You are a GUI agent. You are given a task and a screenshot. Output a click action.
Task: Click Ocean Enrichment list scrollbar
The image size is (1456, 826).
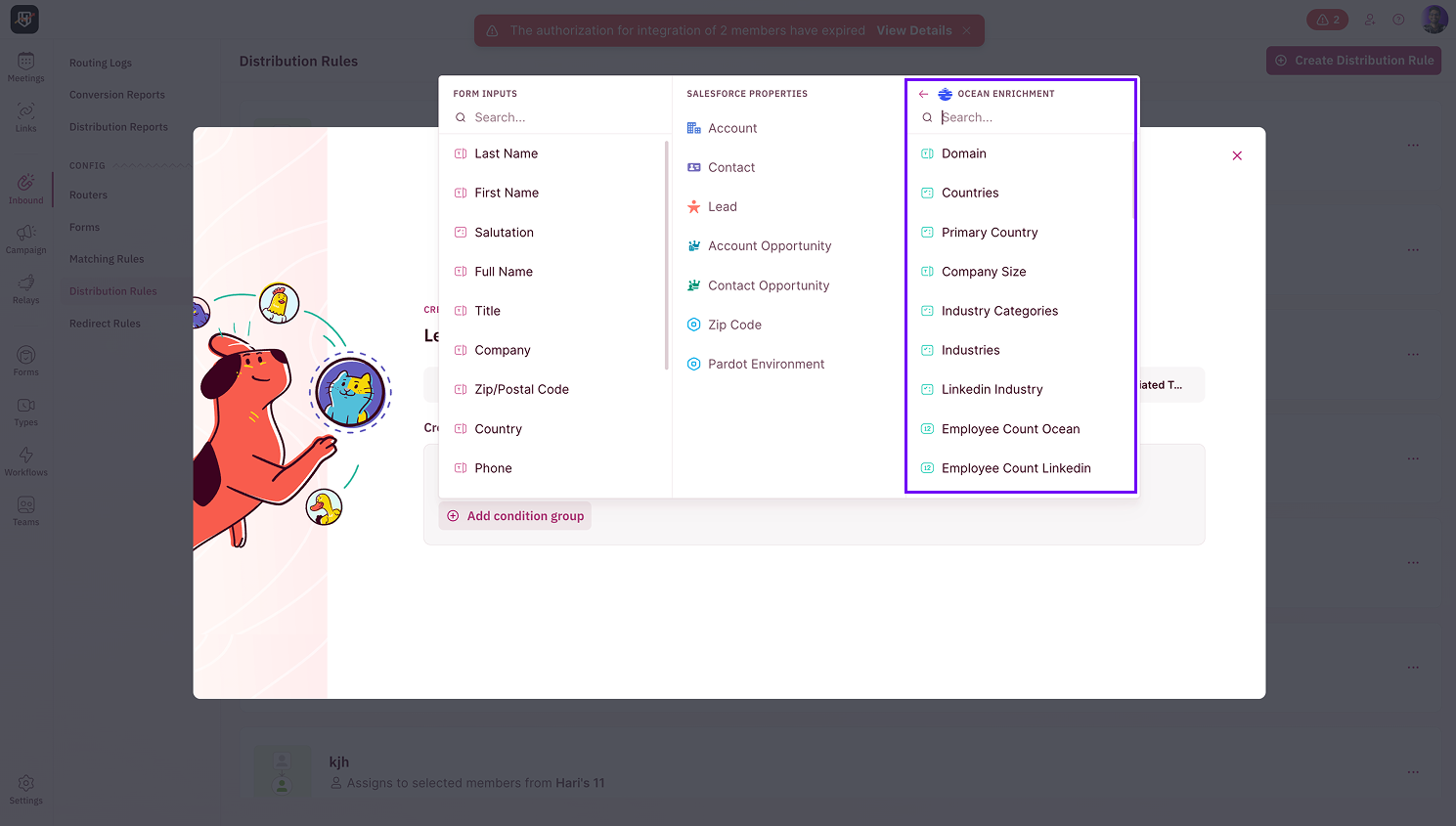pyautogui.click(x=1133, y=181)
